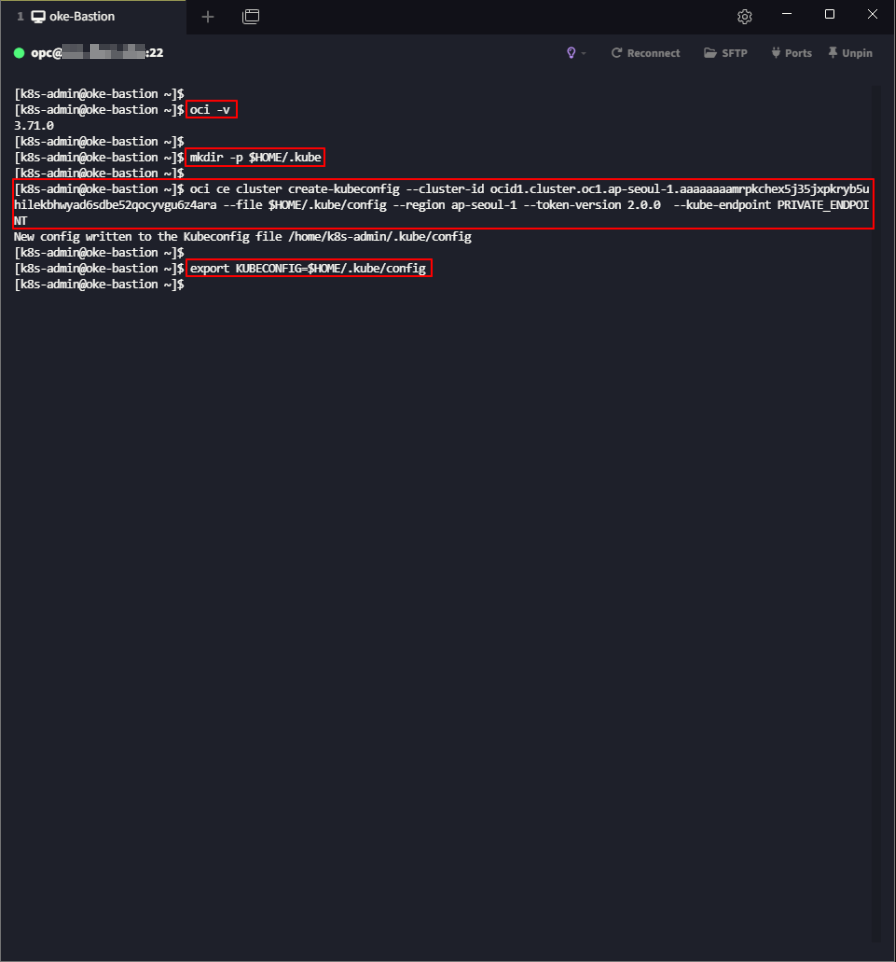This screenshot has height=962, width=896.
Task: Click the highlighted "oci -v" command
Action: [212, 110]
